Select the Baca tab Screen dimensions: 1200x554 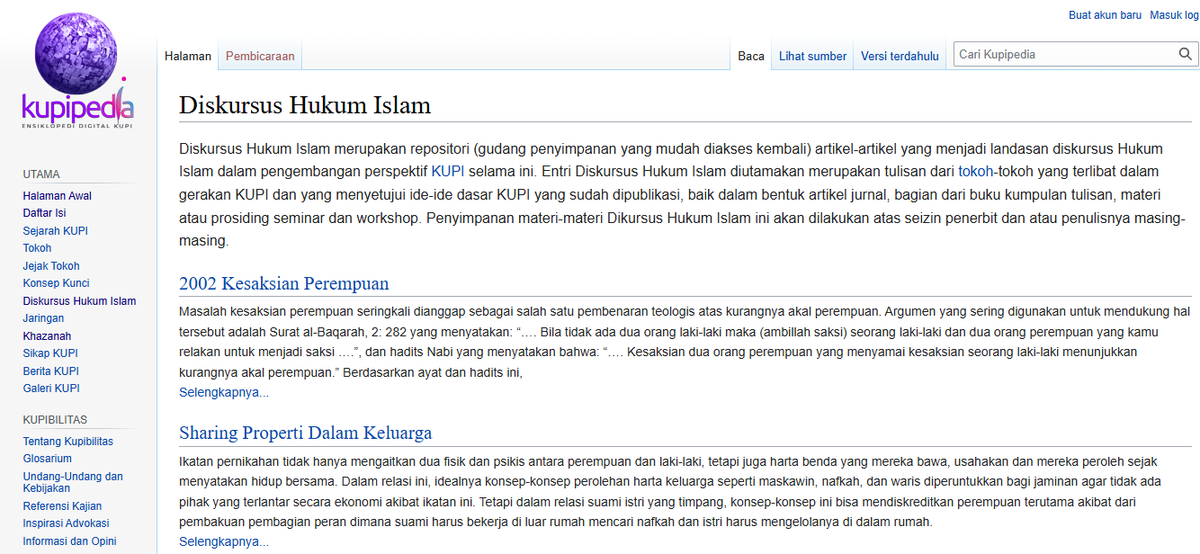(751, 56)
